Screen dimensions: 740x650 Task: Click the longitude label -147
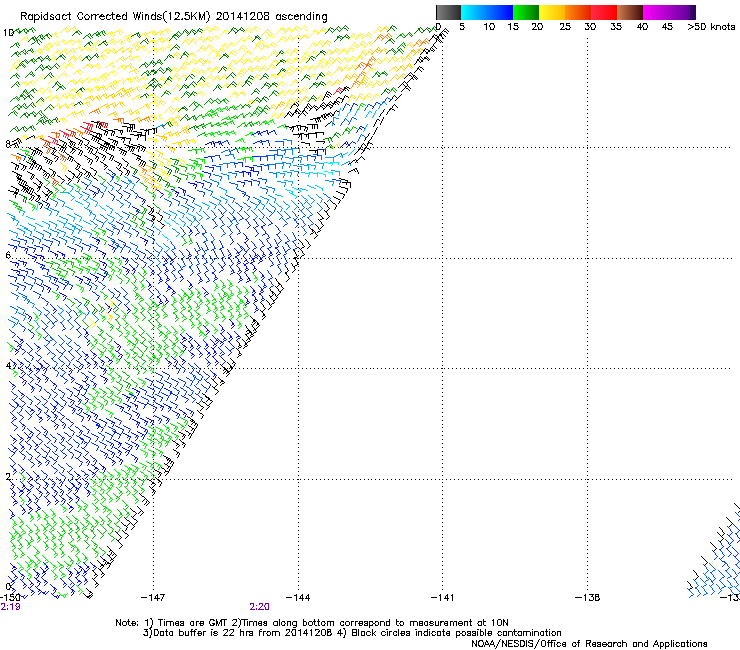153,598
